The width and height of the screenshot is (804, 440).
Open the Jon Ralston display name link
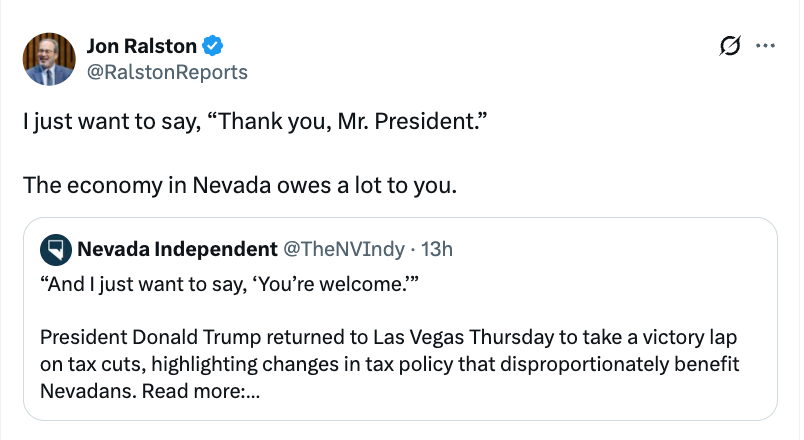coord(143,46)
